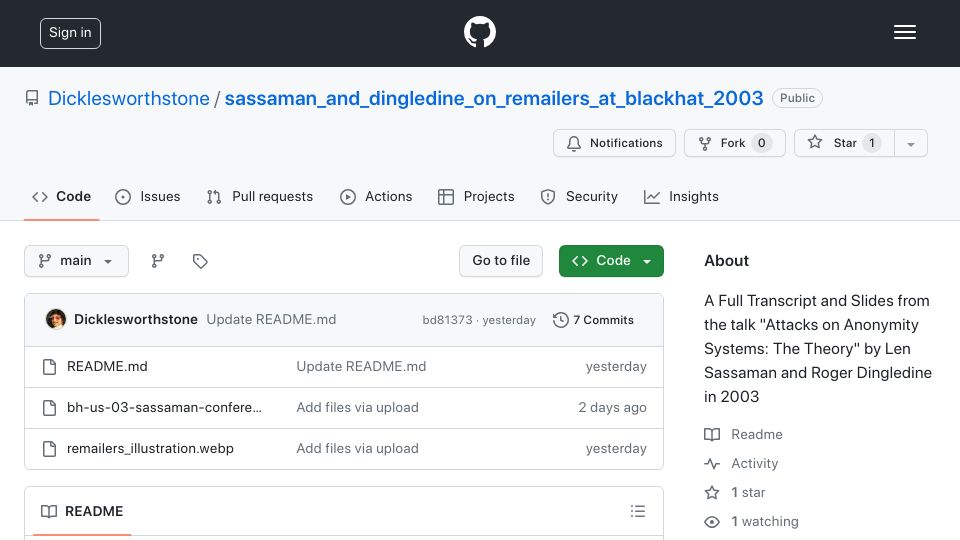Open the remailers_illustration.webp file

click(x=150, y=449)
